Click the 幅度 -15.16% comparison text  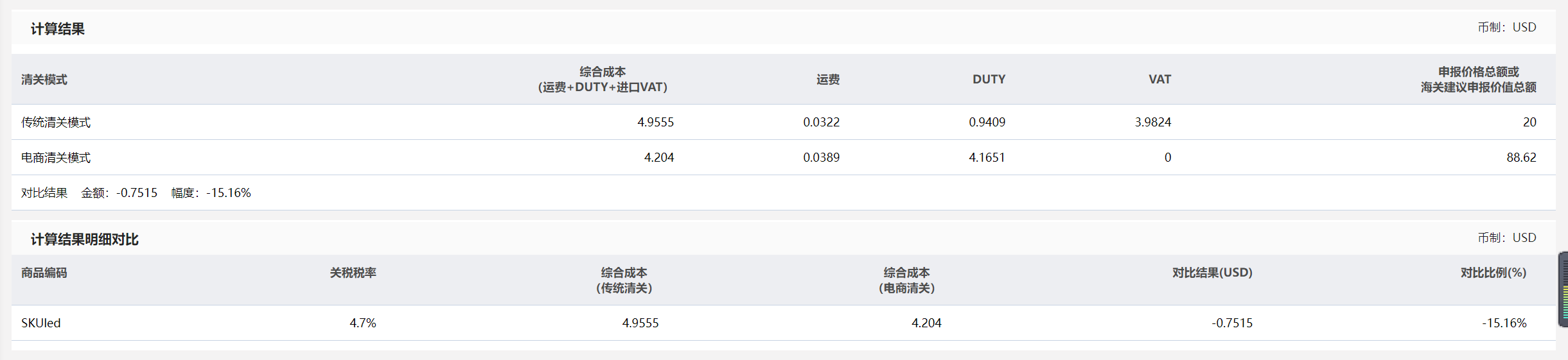[211, 193]
